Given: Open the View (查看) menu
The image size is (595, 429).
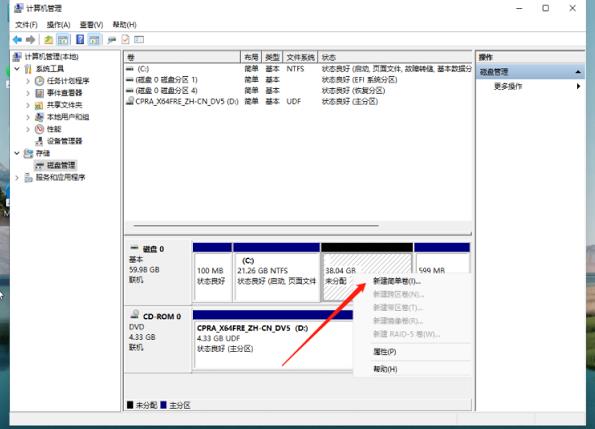Looking at the screenshot, I should click(91, 25).
